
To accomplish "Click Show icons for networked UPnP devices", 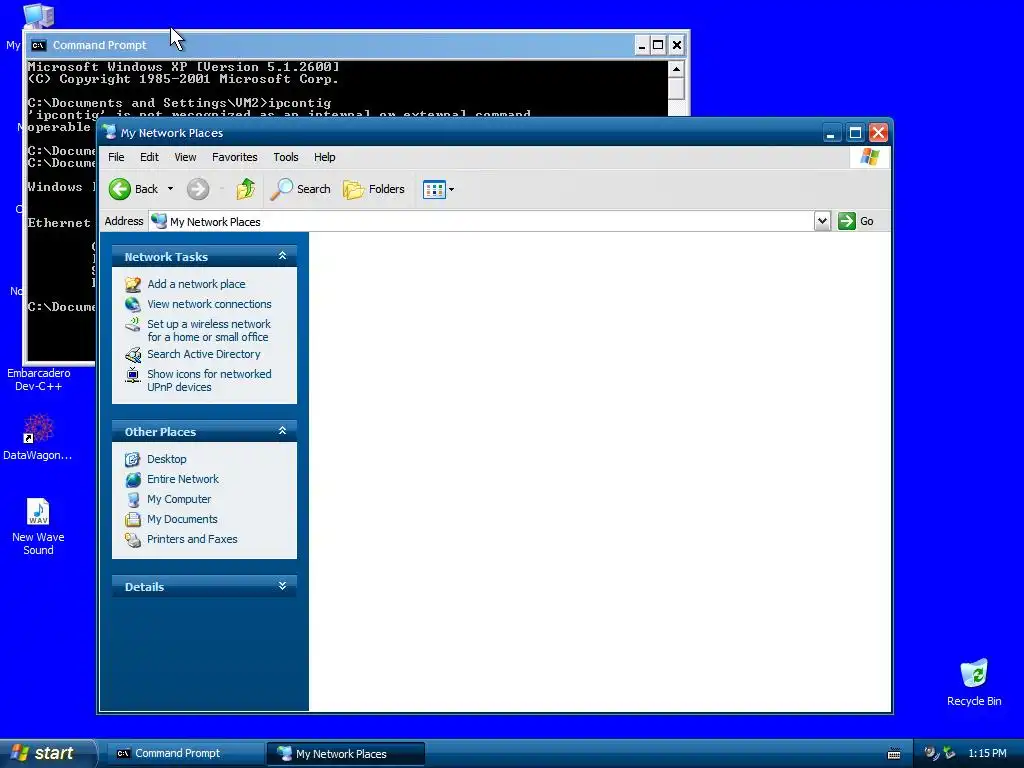I will pos(209,380).
